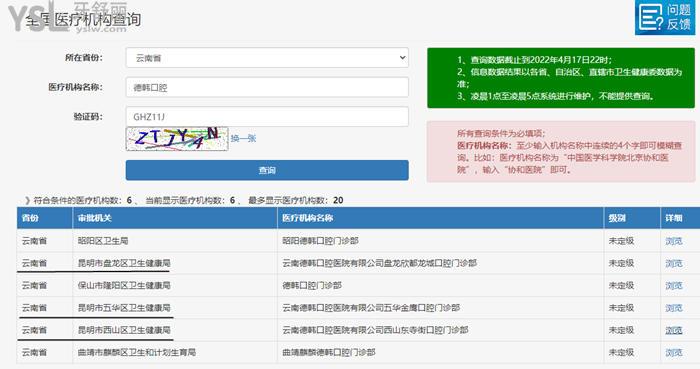Click the 级别 column header

(x=632, y=218)
